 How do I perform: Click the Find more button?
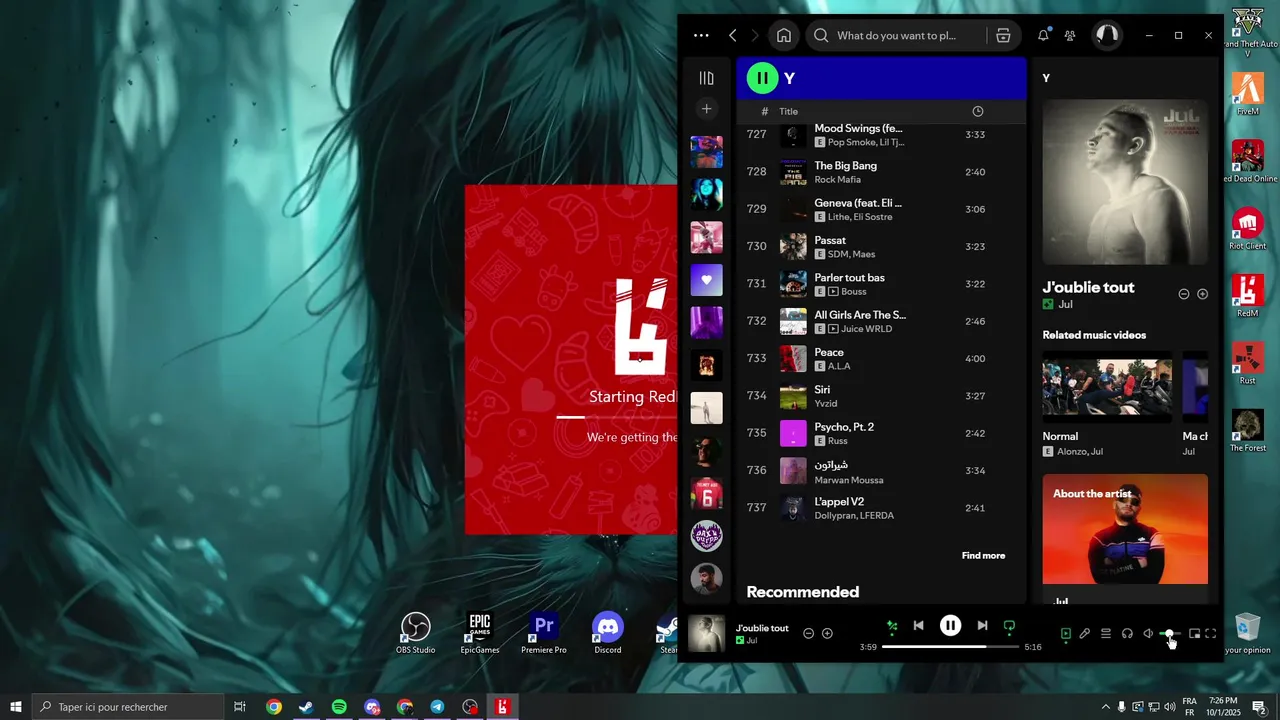click(983, 556)
